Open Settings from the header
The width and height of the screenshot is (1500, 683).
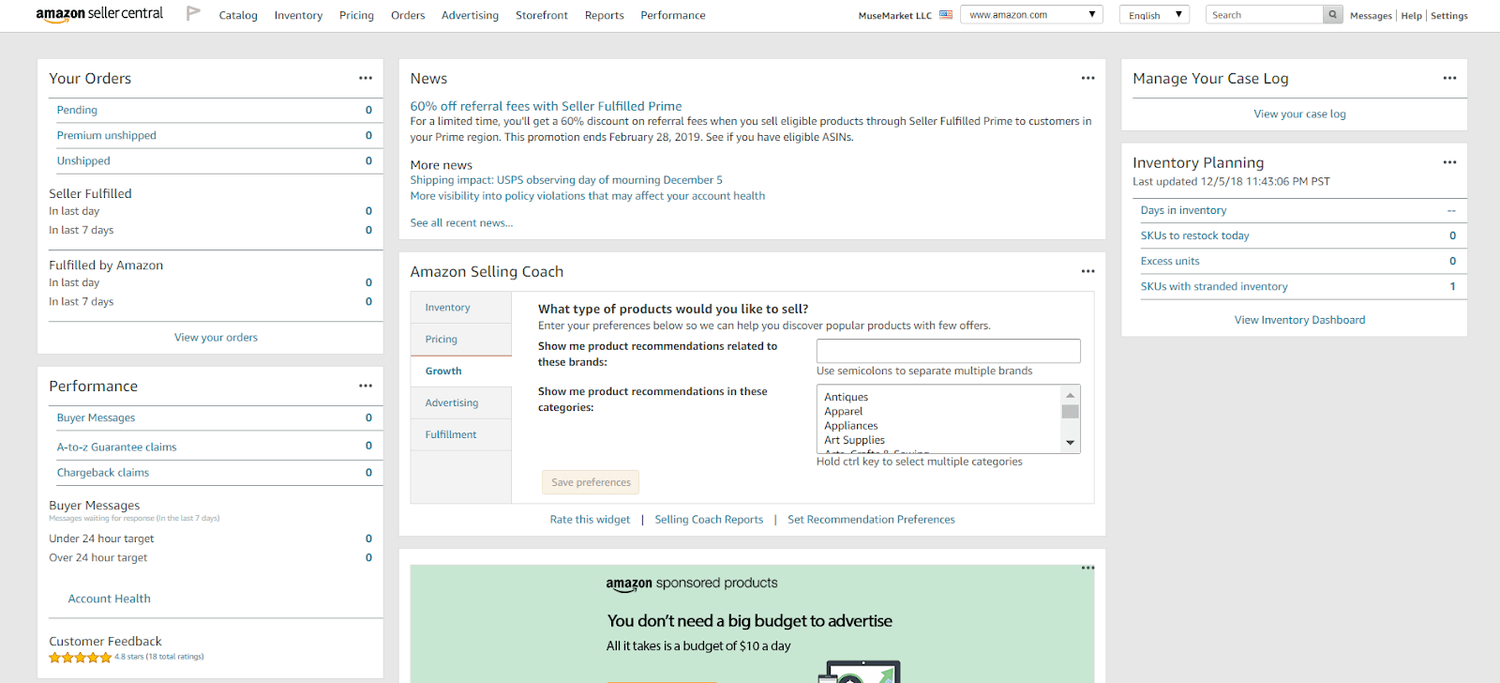[1449, 16]
